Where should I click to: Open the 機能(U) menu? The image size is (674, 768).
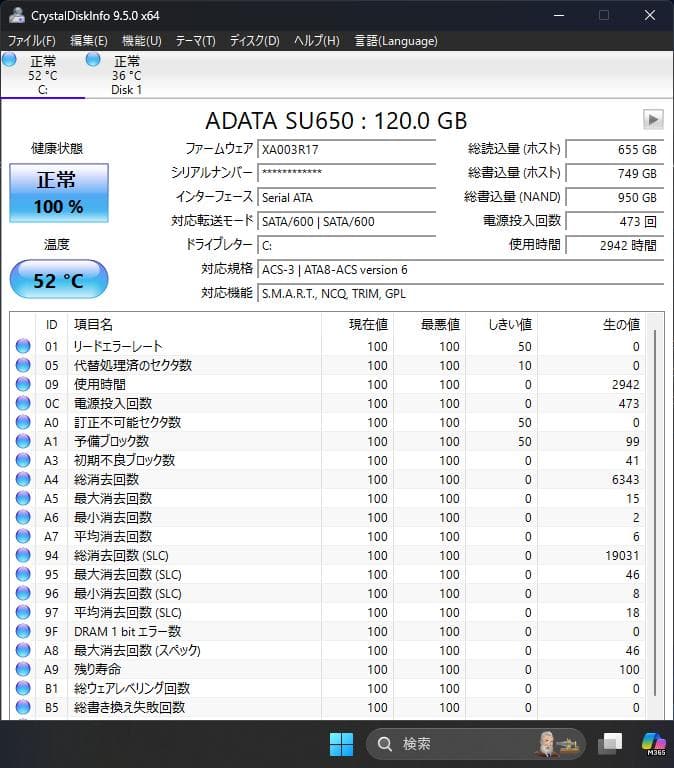[142, 41]
